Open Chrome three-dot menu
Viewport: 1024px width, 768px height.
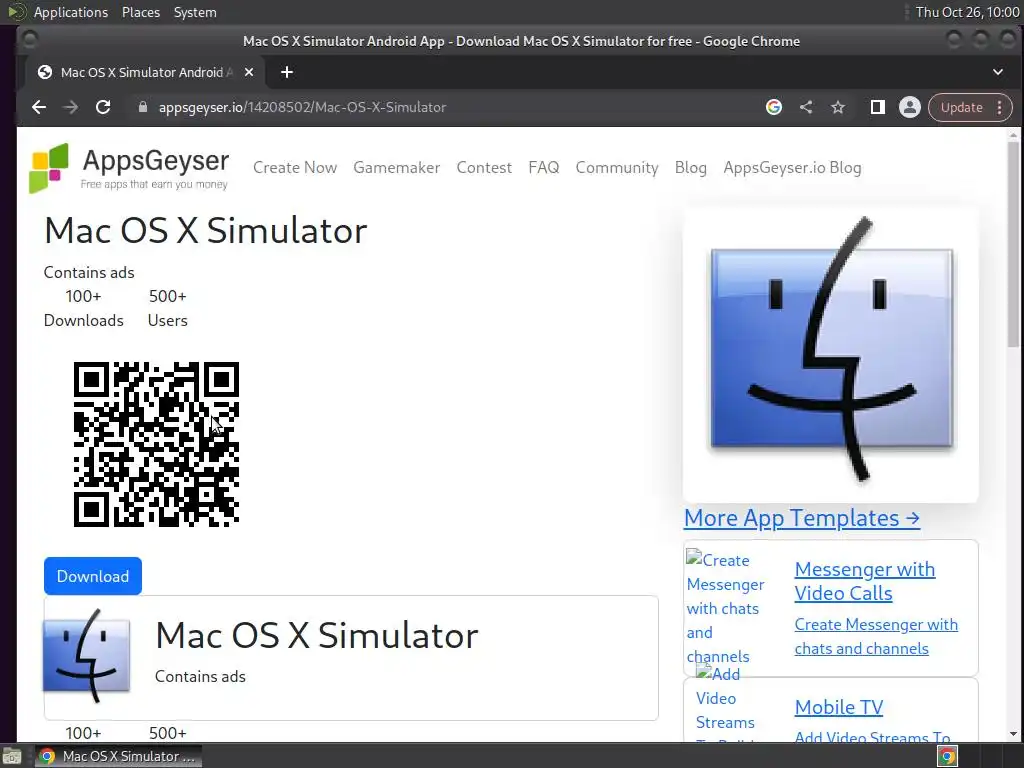click(1000, 107)
